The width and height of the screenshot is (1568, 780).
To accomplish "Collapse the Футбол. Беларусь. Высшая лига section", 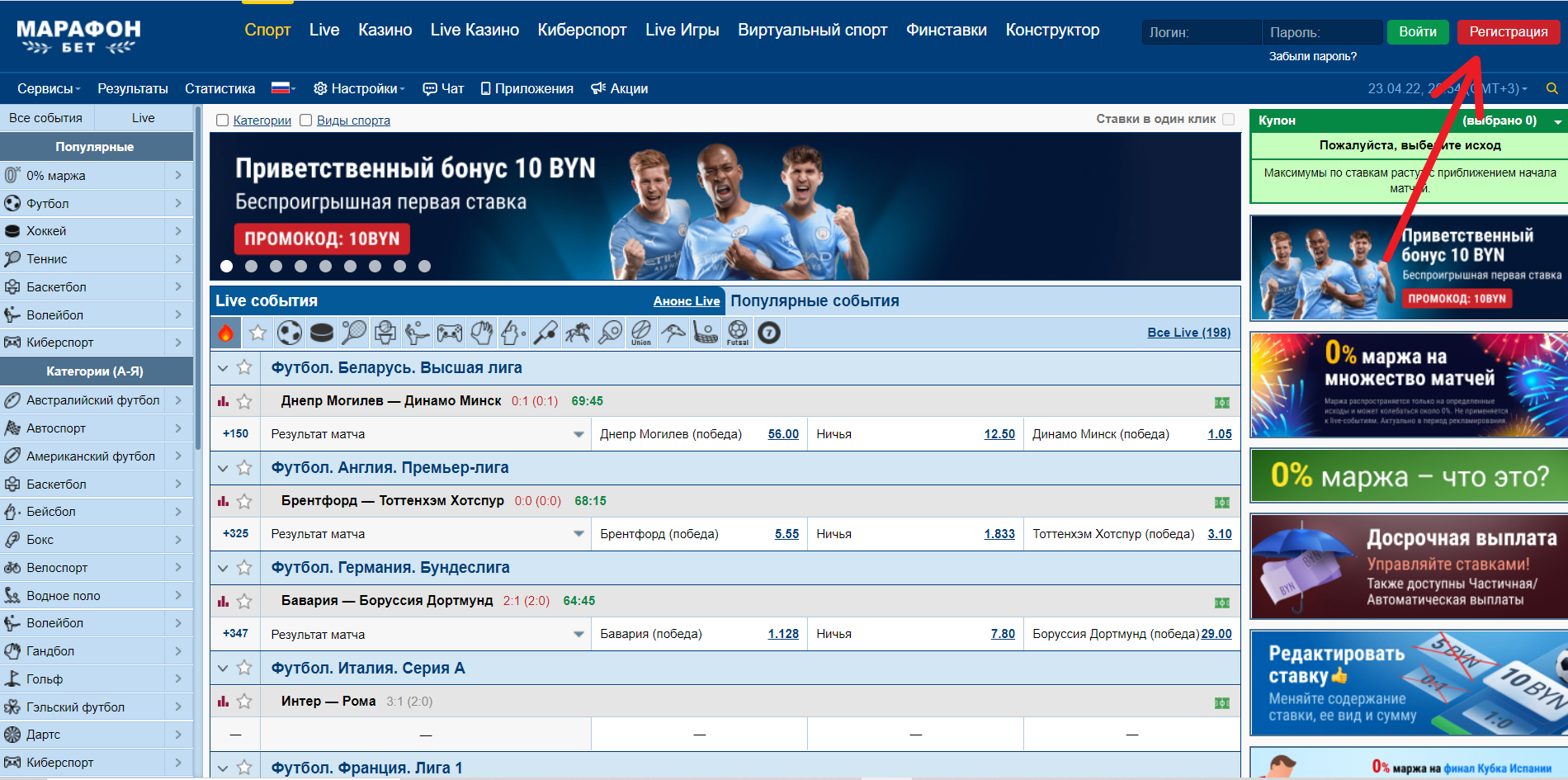I will click(223, 368).
